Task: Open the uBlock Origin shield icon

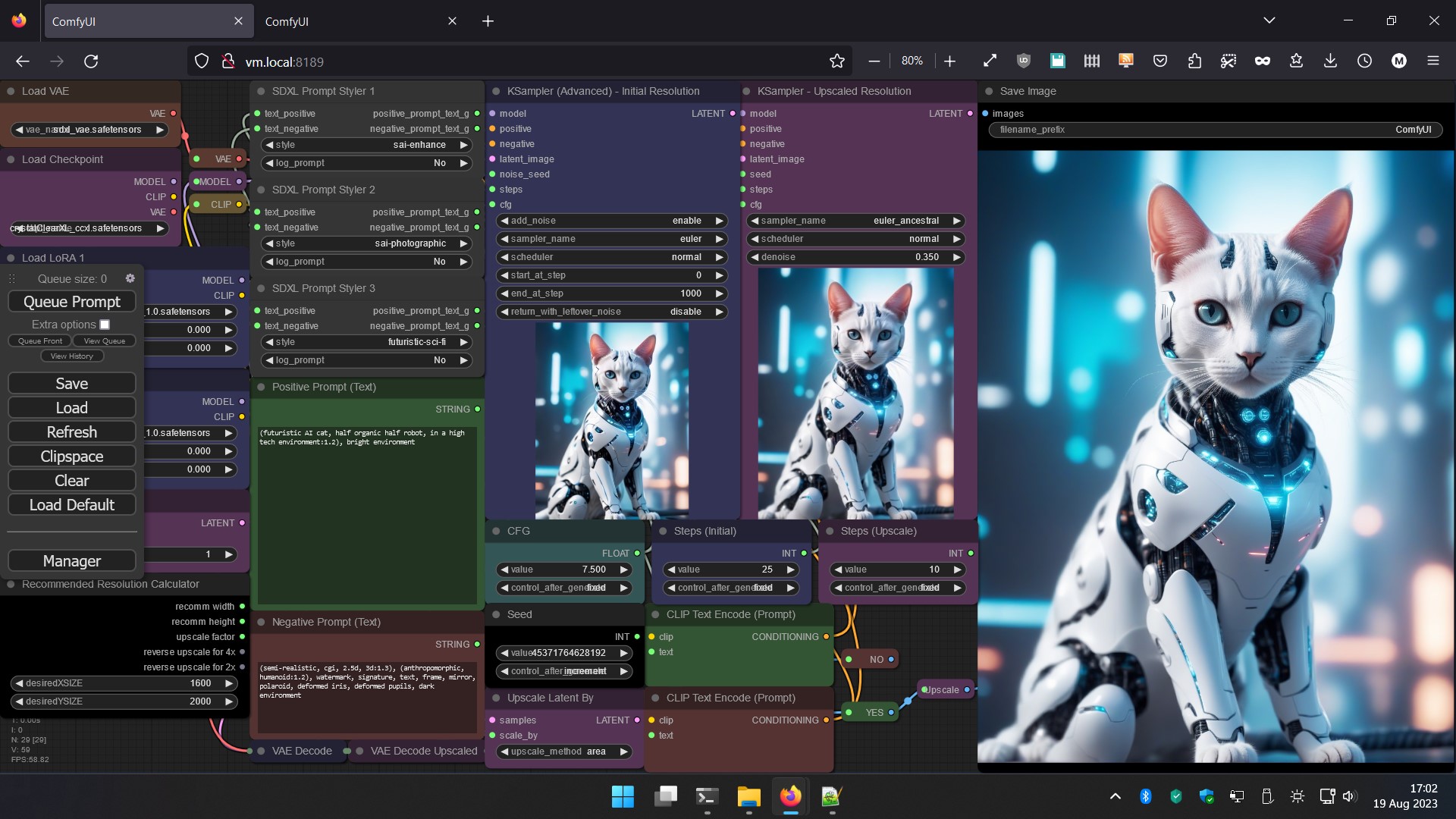Action: 1024,61
